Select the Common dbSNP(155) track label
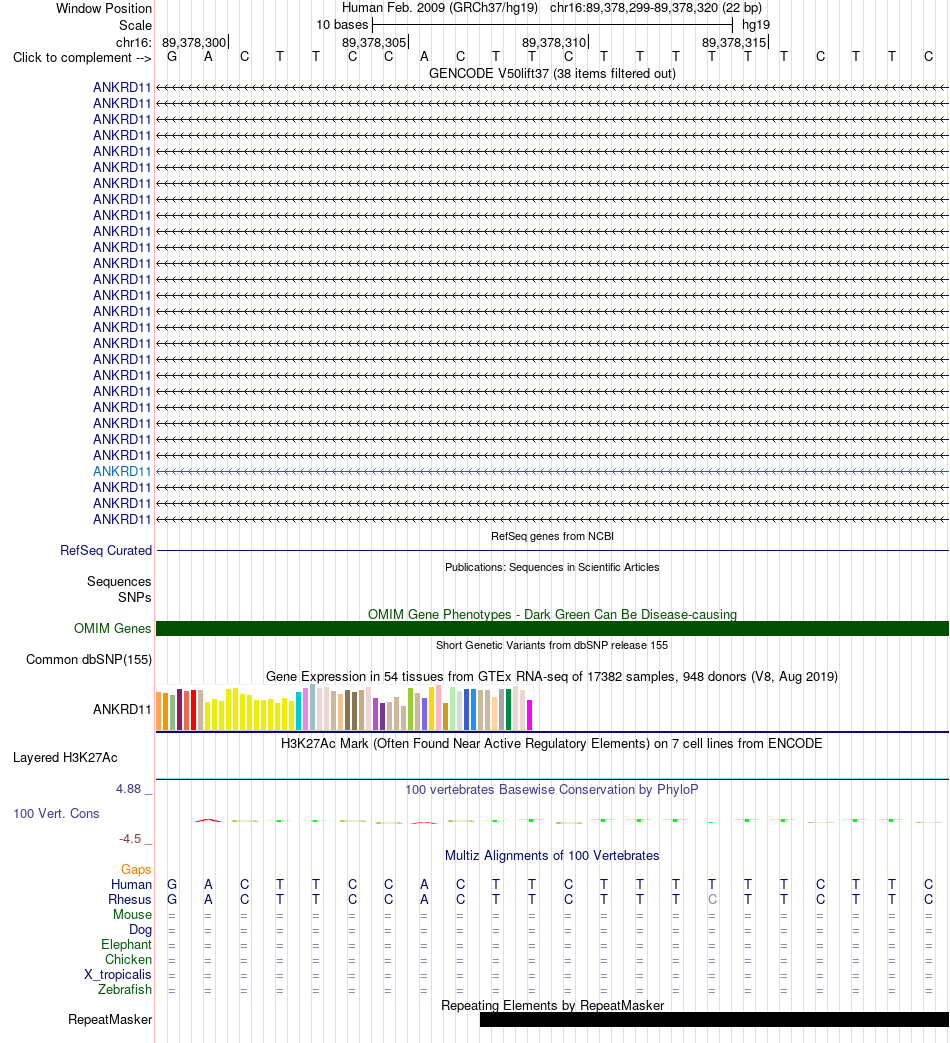 point(89,659)
